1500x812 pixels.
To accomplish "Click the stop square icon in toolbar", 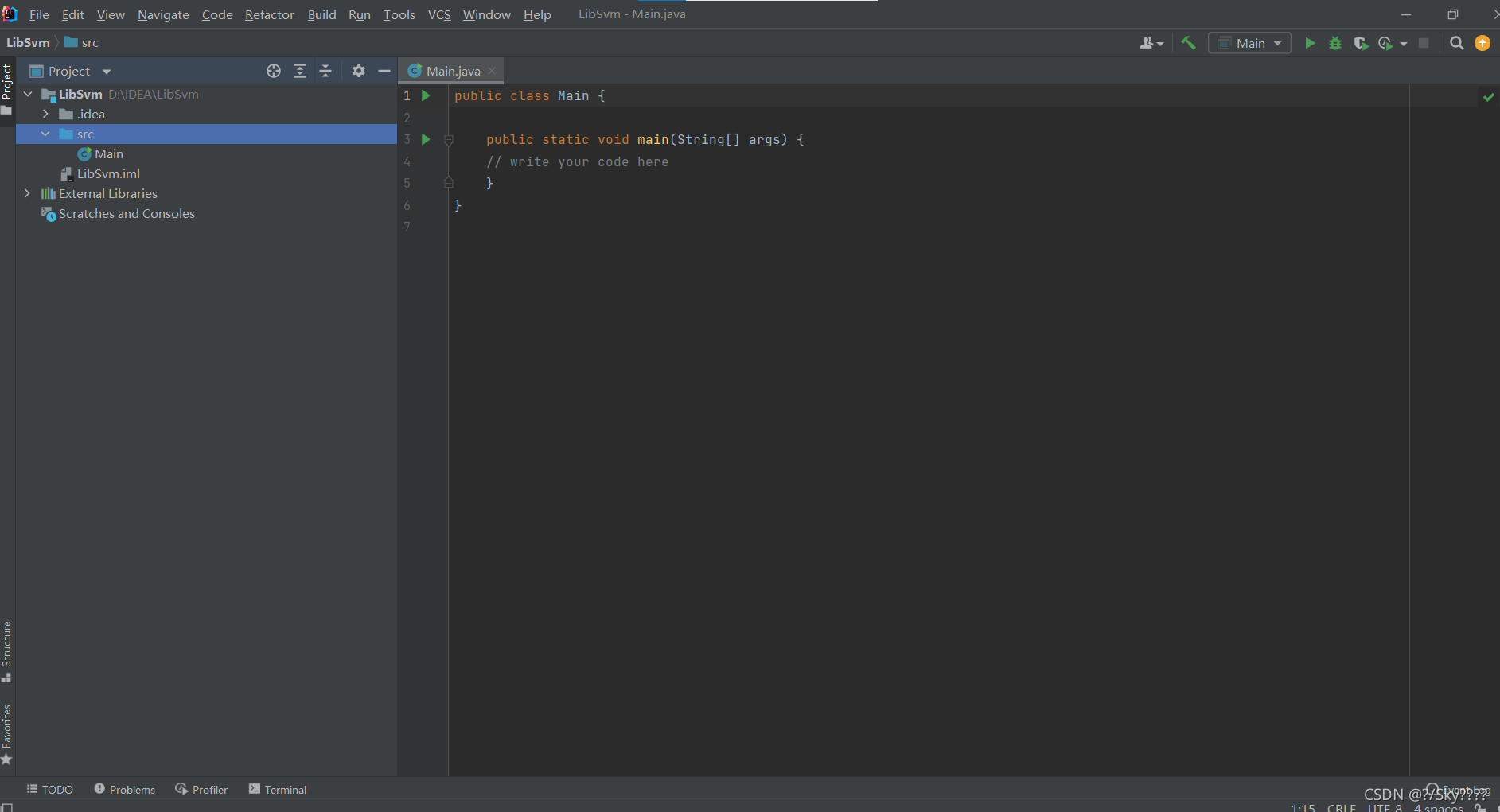I will pyautogui.click(x=1424, y=43).
